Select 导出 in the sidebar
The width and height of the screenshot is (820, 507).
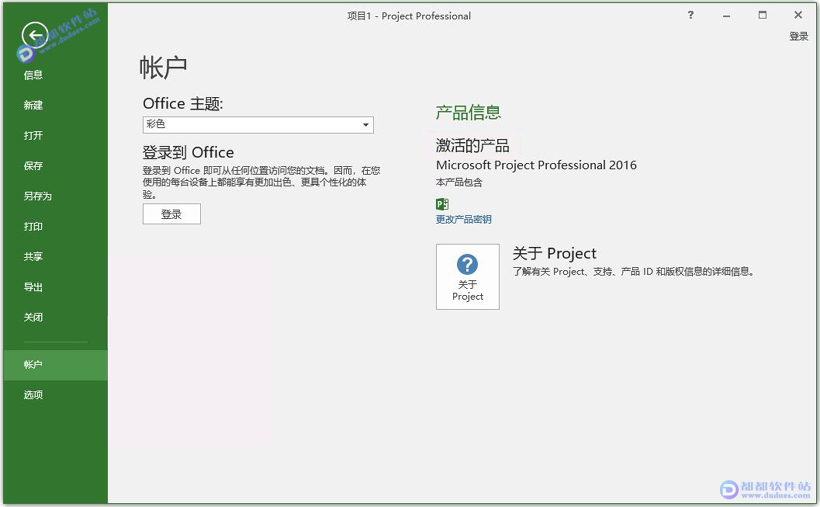pyautogui.click(x=33, y=287)
